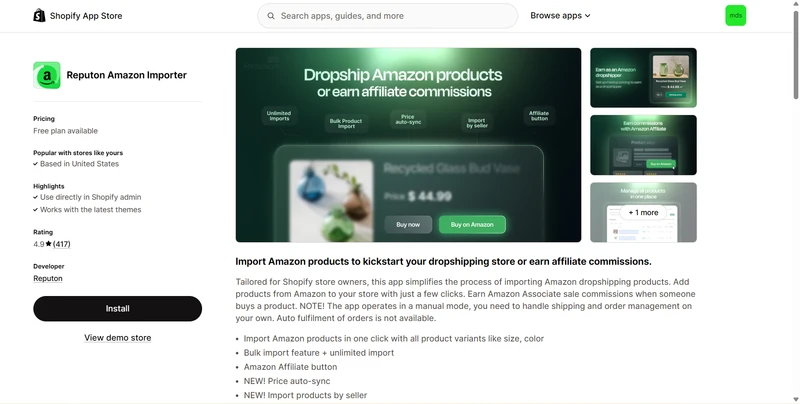Go to Shopify App Store home text
The image size is (800, 404).
tap(86, 16)
